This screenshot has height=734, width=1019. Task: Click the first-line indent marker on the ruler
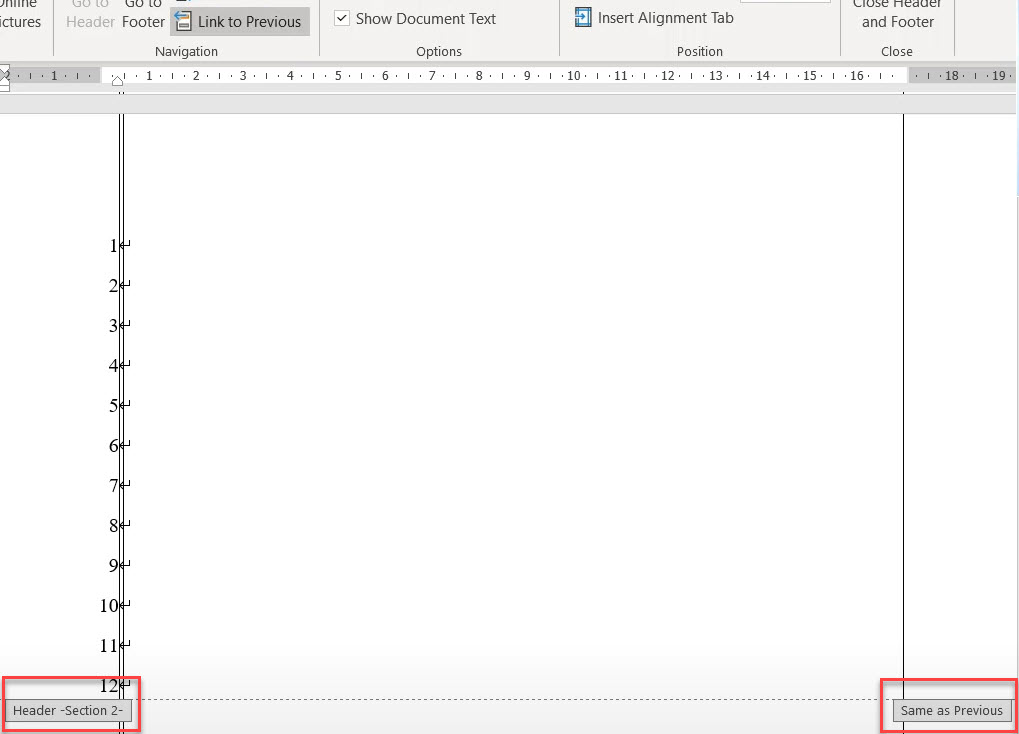[119, 80]
